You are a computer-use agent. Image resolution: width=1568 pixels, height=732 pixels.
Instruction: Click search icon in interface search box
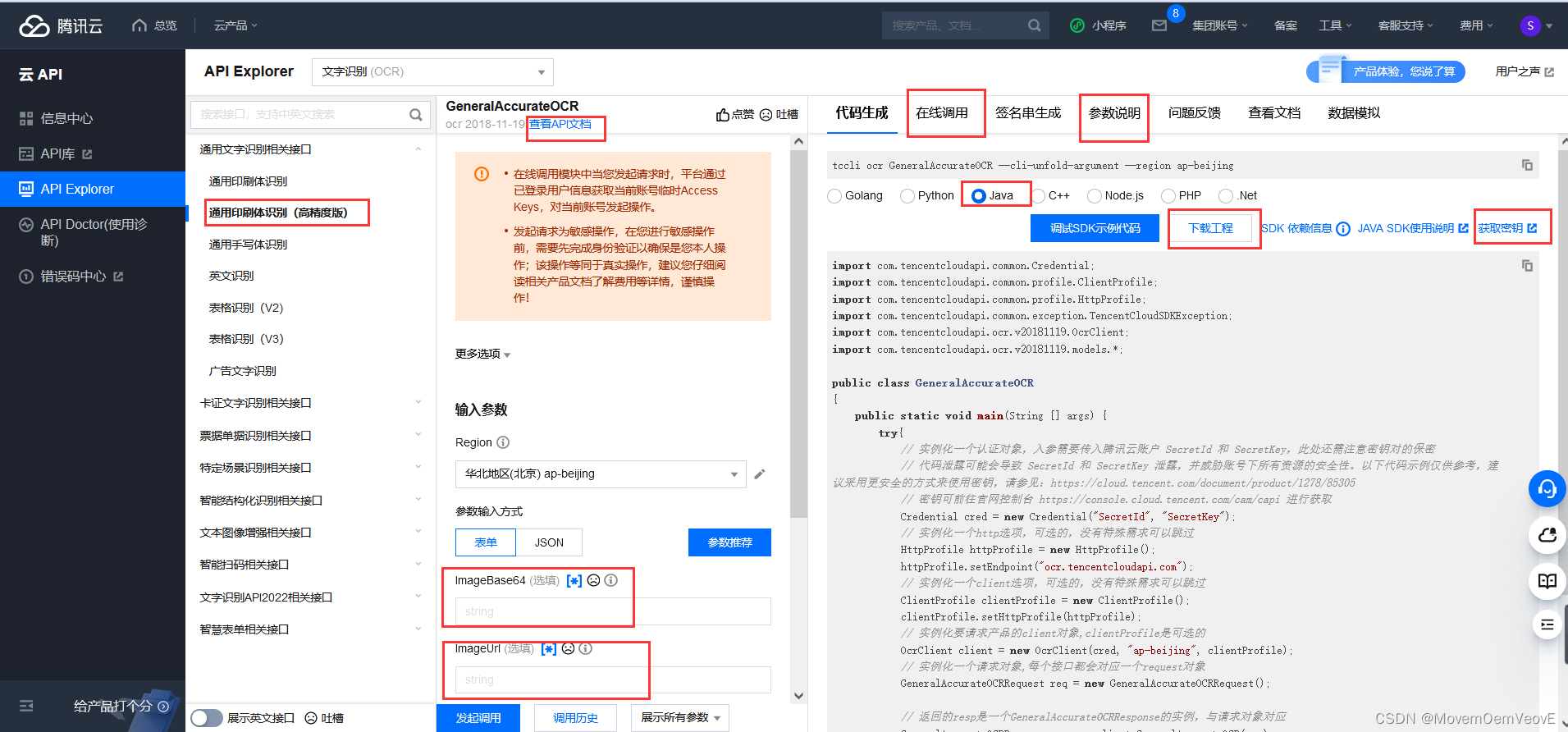click(416, 115)
